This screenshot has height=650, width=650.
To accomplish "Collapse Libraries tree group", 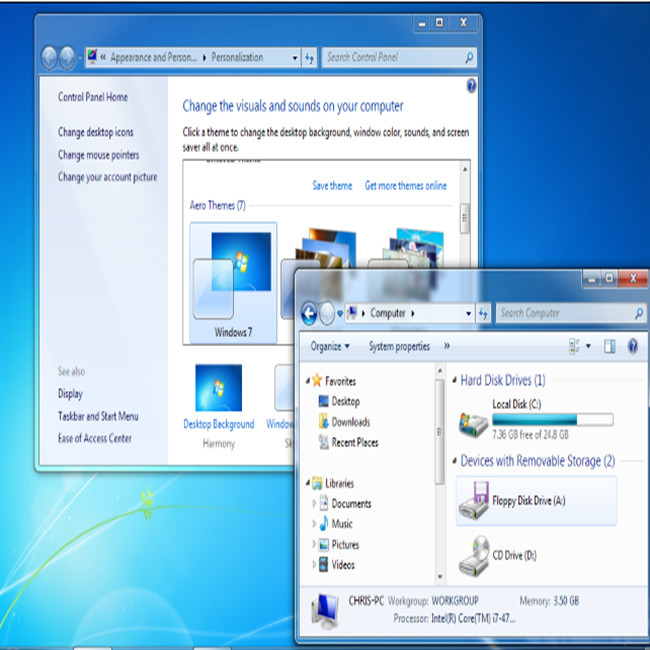I will (x=308, y=483).
